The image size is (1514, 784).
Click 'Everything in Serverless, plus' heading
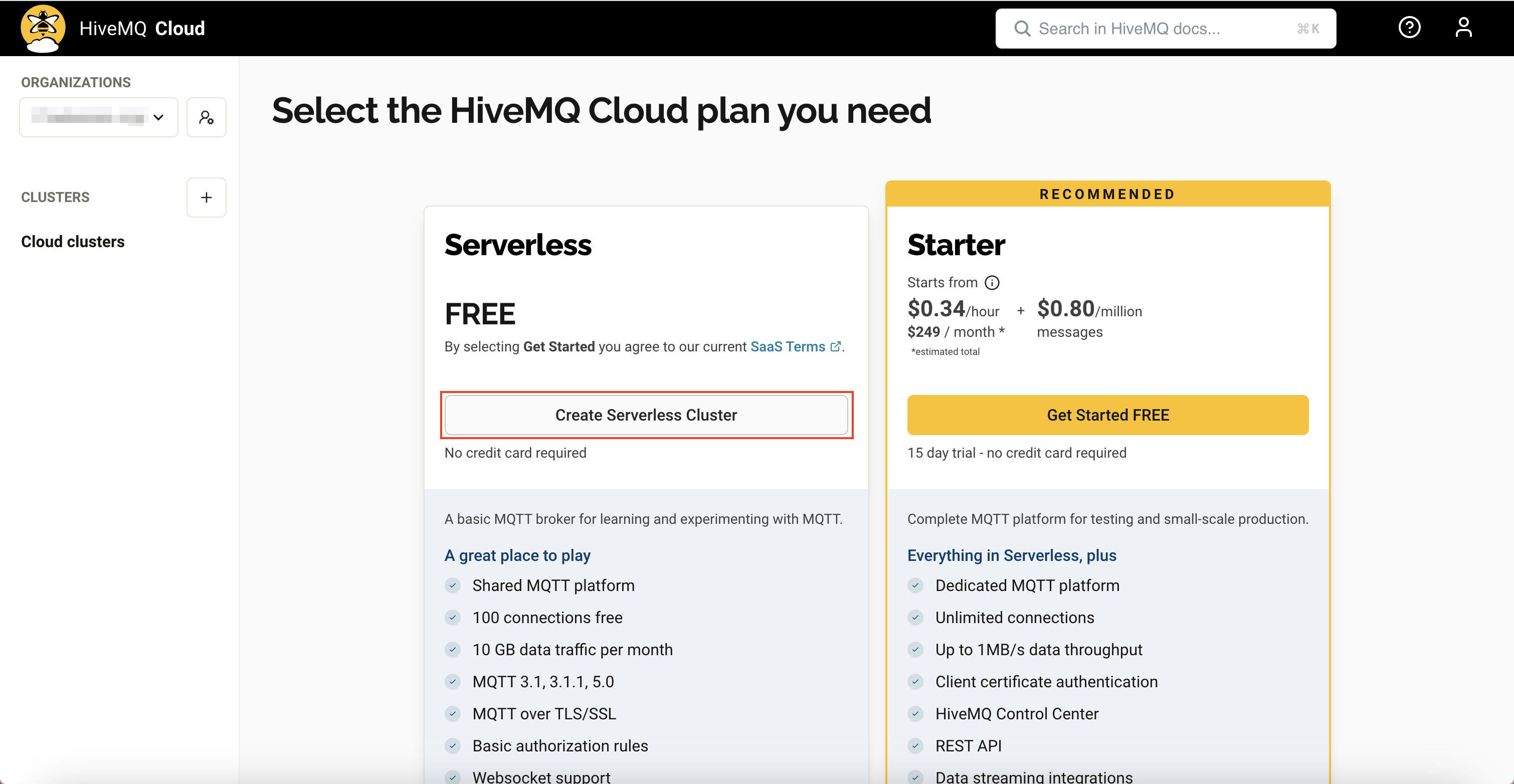click(x=1012, y=555)
